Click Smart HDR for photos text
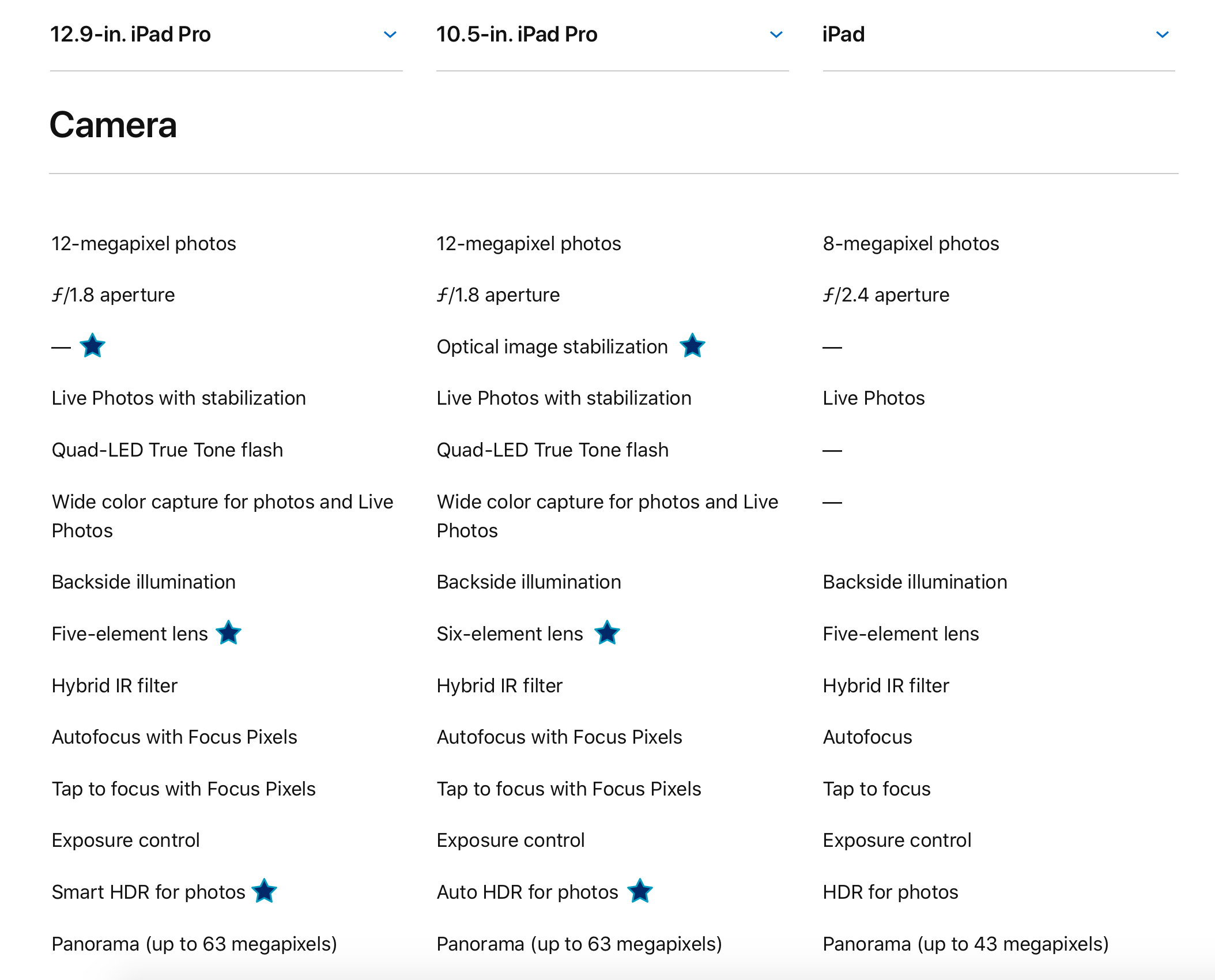This screenshot has height=980, width=1215. click(x=149, y=892)
